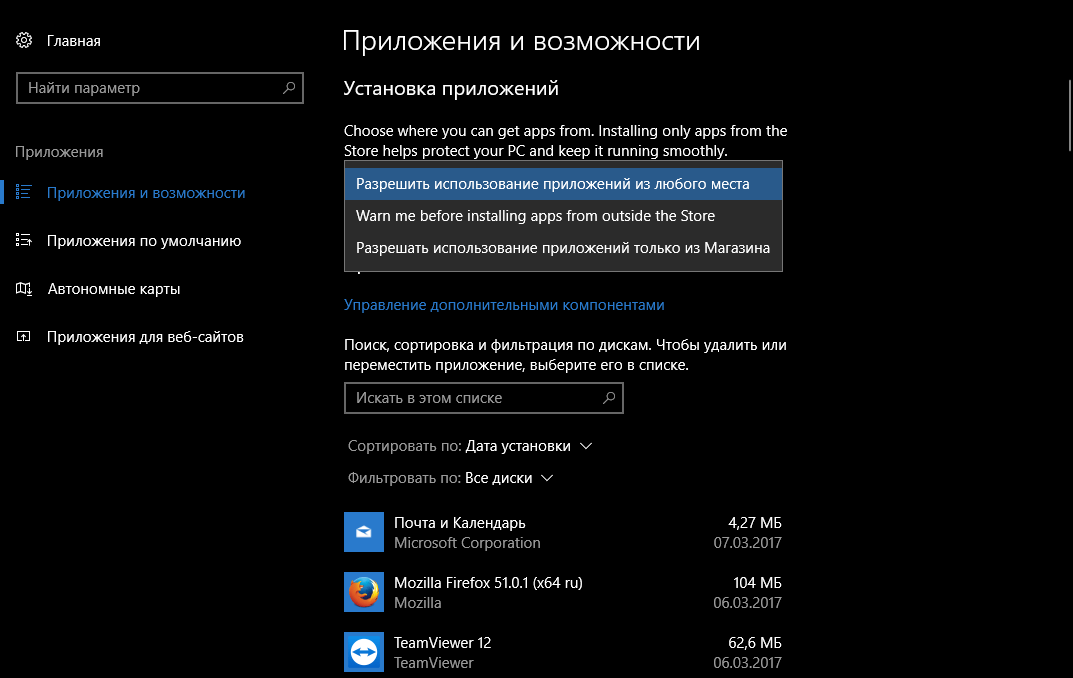This screenshot has width=1073, height=678.
Task: Open the Сортировать по dropdown
Action: [x=529, y=446]
